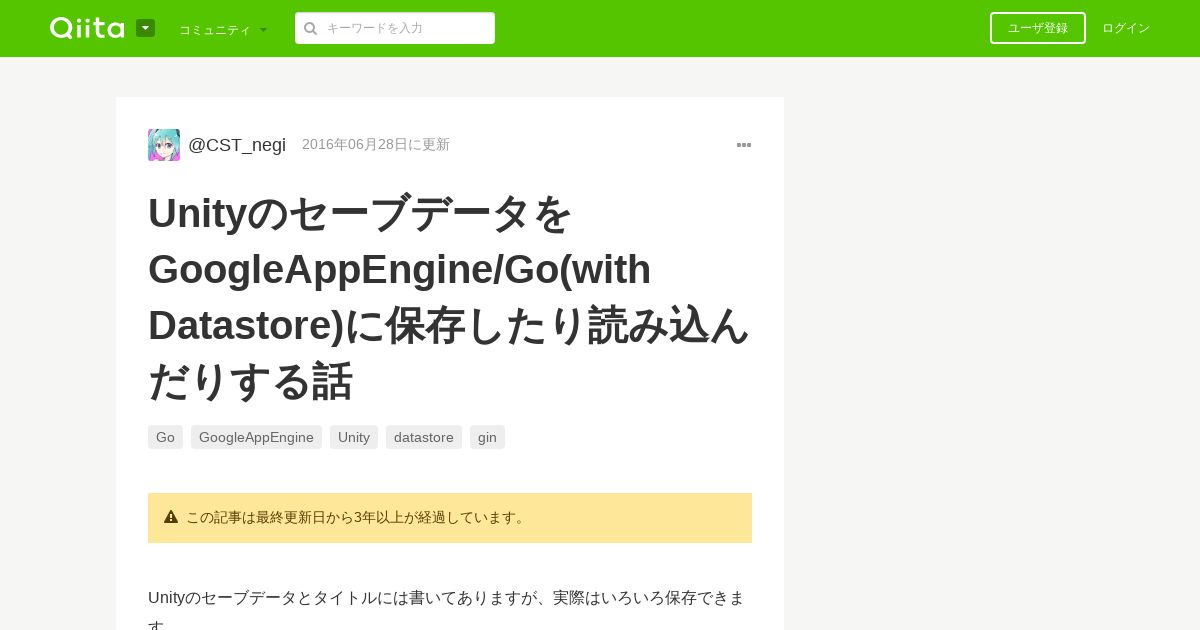Click the ユーザ登録 button
The width and height of the screenshot is (1200, 630).
(1038, 28)
